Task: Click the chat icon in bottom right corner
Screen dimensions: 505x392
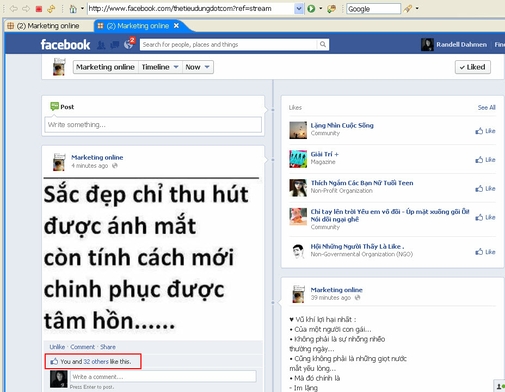Action: pos(500,386)
